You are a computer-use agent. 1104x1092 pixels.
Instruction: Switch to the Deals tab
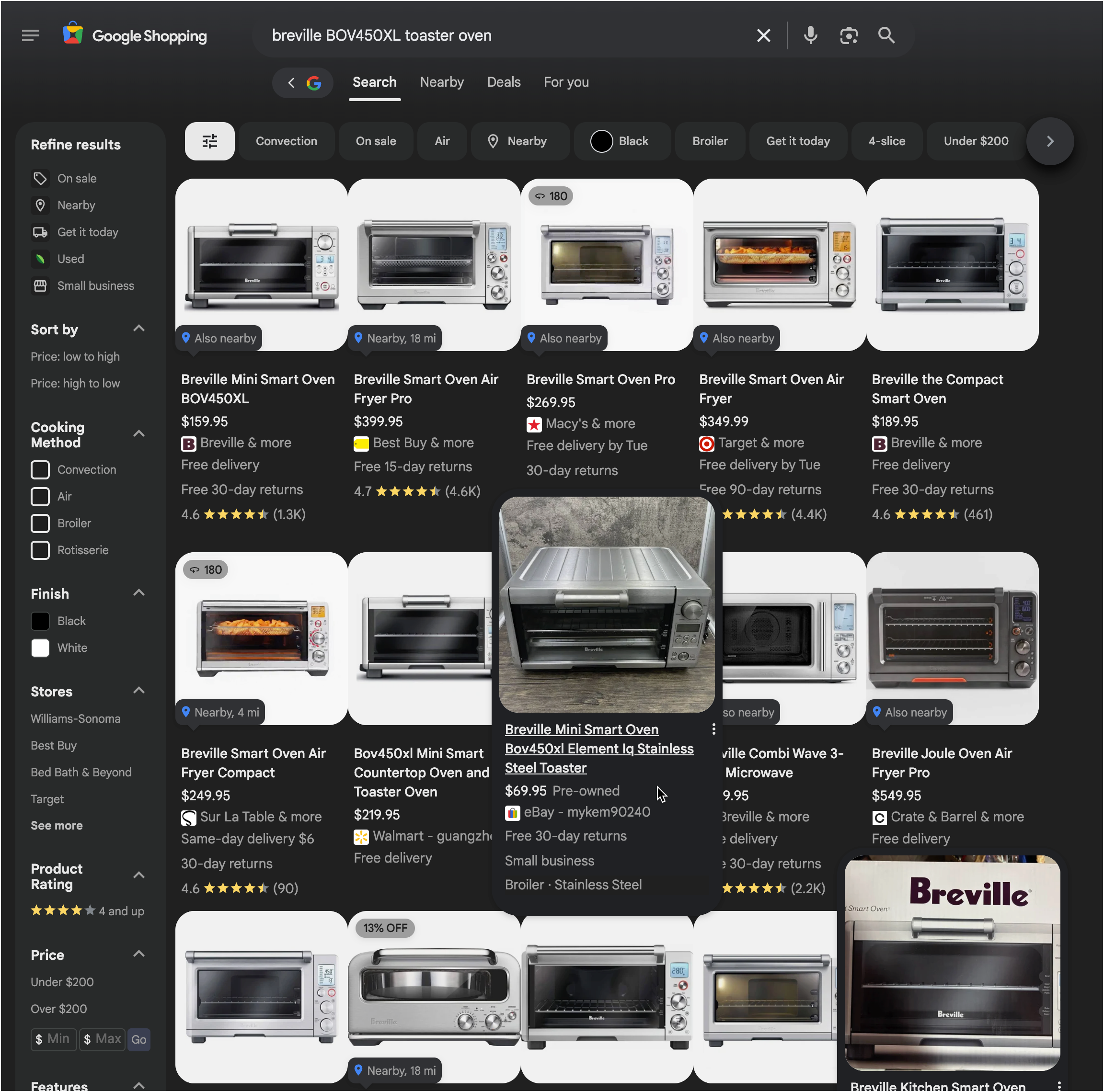click(x=504, y=82)
